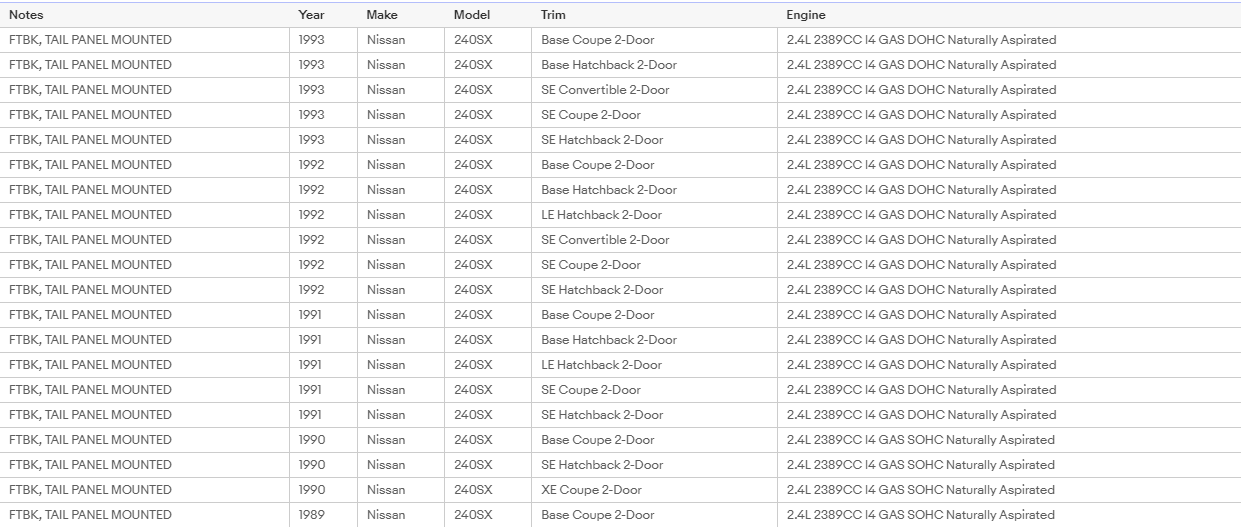Select trim XE Coupe 2-Door for 1990
The height and width of the screenshot is (527, 1241).
tap(591, 490)
